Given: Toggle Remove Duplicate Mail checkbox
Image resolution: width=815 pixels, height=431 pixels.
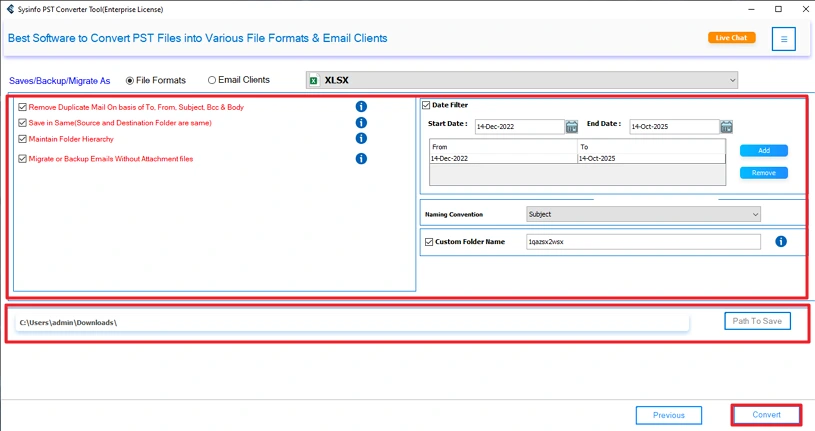Looking at the screenshot, I should [x=22, y=107].
